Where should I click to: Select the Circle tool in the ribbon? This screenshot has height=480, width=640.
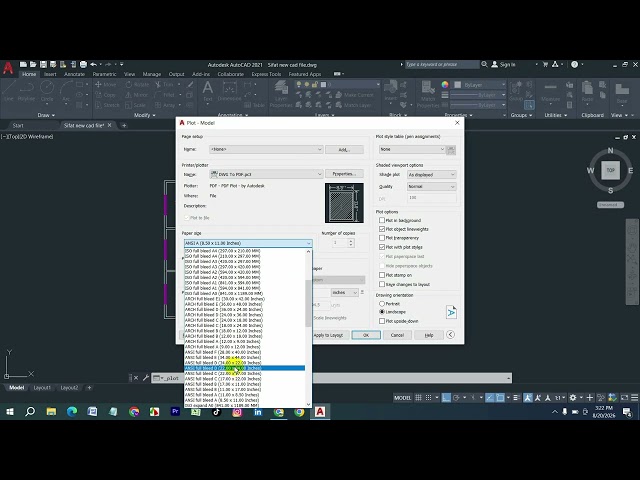pyautogui.click(x=47, y=91)
